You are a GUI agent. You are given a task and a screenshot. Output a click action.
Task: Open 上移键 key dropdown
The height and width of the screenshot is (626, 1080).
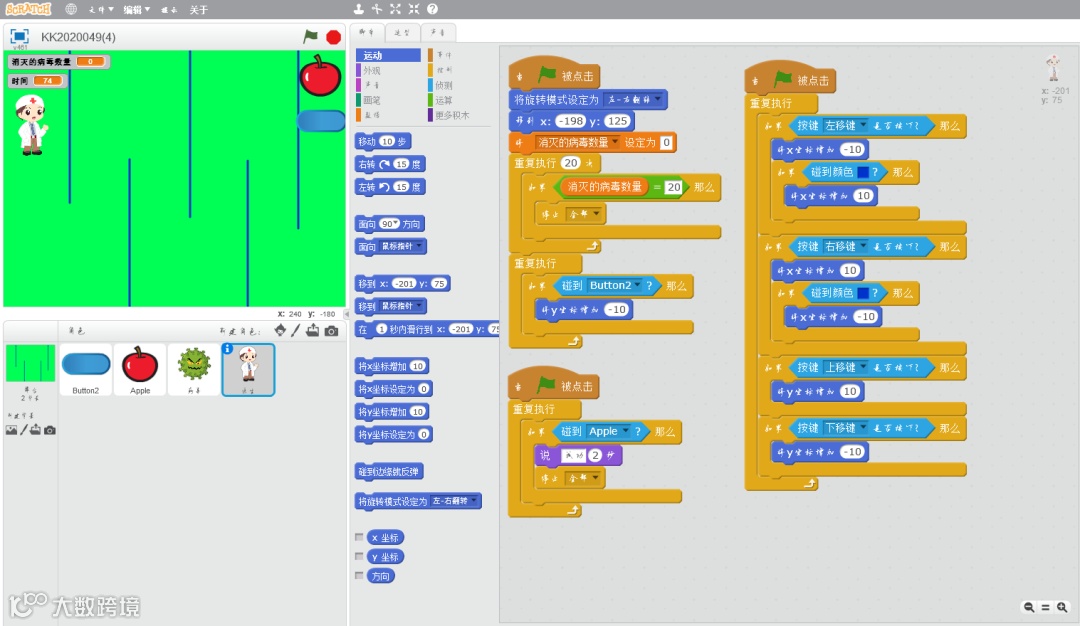pyautogui.click(x=862, y=366)
